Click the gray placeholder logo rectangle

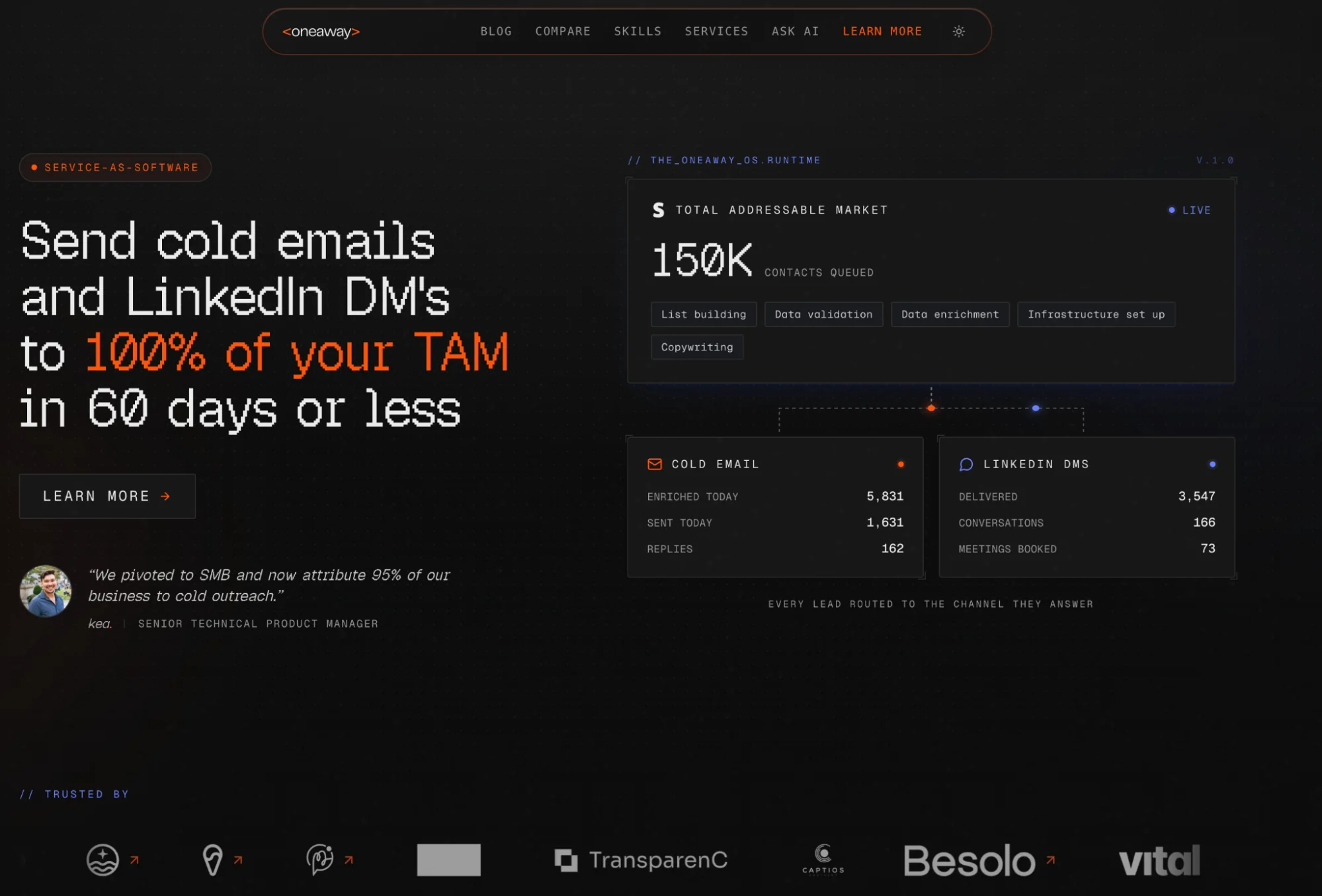[x=448, y=860]
